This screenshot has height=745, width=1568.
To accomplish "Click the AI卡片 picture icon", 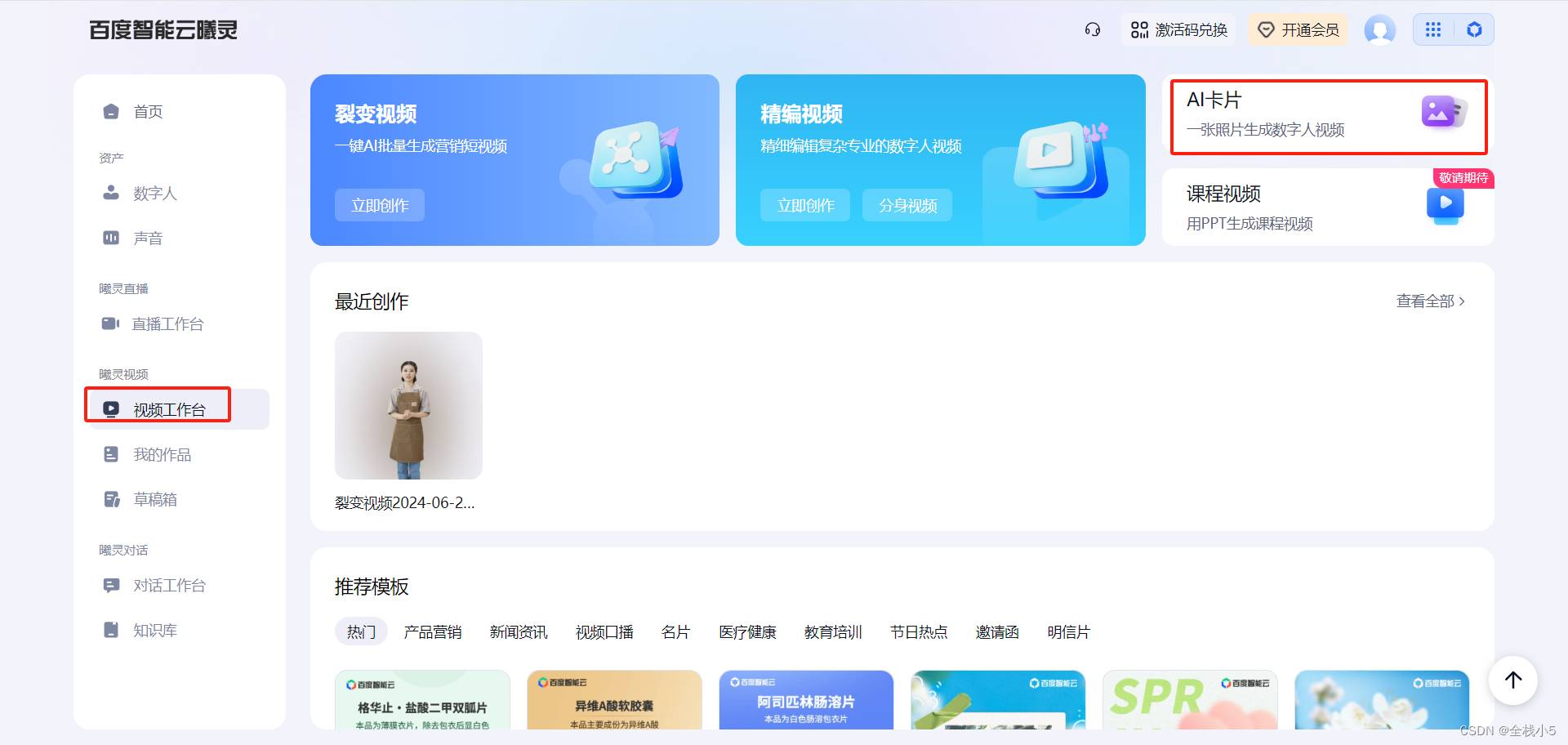I will tap(1444, 112).
